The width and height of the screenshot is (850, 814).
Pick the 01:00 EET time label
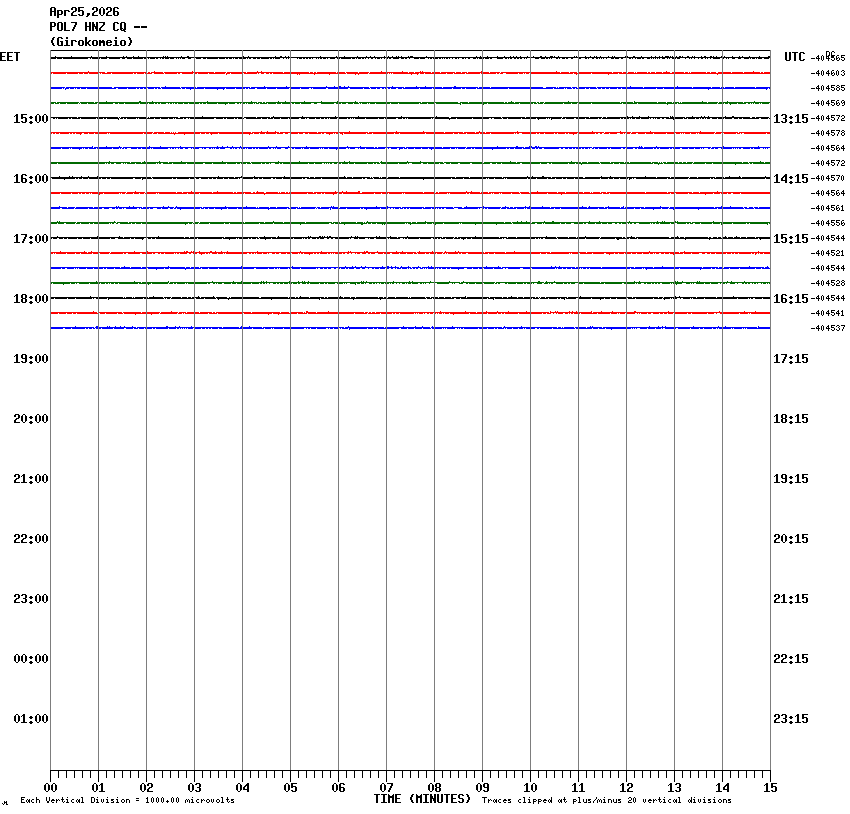[x=30, y=719]
